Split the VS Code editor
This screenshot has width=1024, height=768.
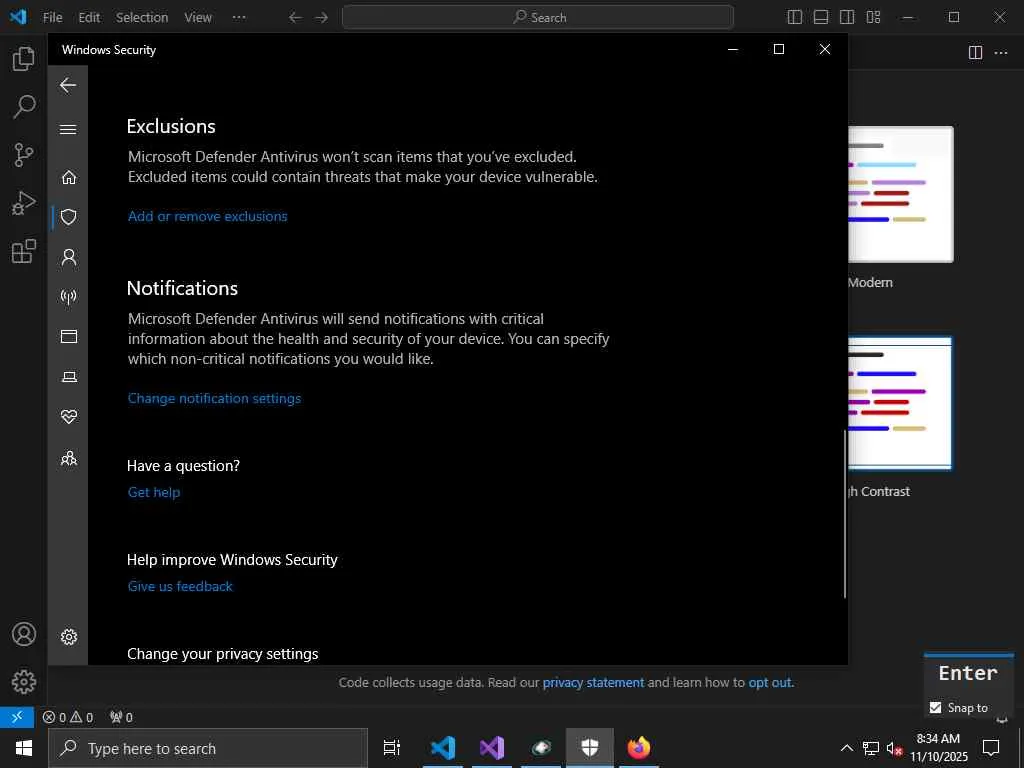[975, 52]
